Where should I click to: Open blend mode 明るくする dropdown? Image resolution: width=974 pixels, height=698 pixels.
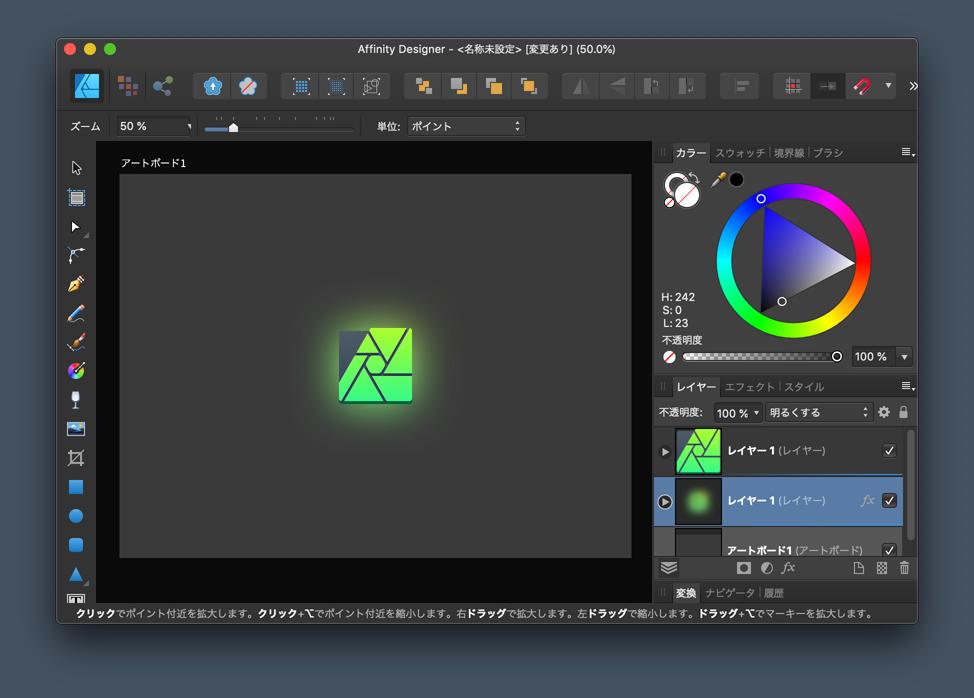coord(817,412)
